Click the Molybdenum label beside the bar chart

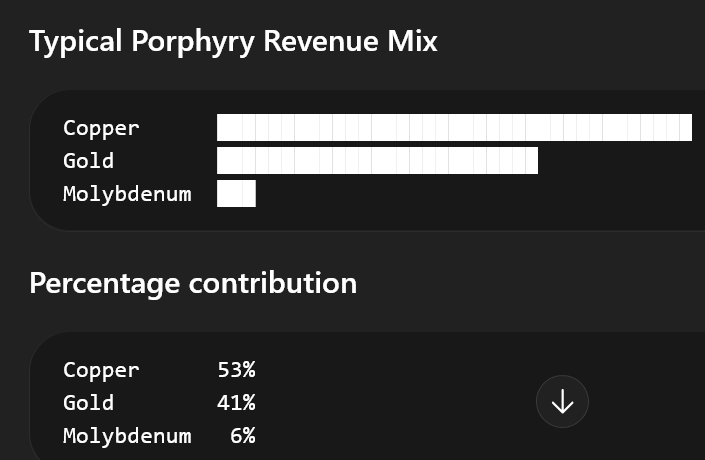coord(127,194)
